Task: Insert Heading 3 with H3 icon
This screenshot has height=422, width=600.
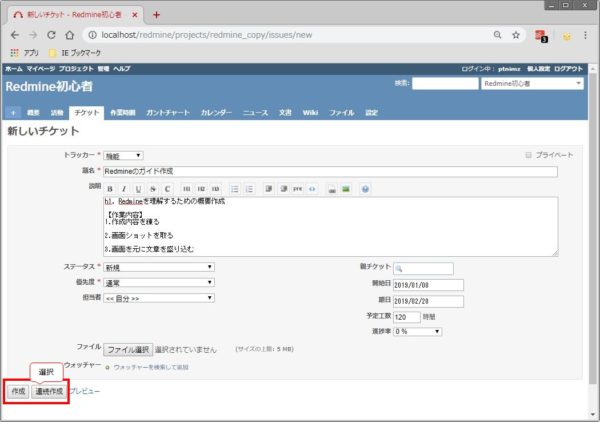Action: pos(215,189)
